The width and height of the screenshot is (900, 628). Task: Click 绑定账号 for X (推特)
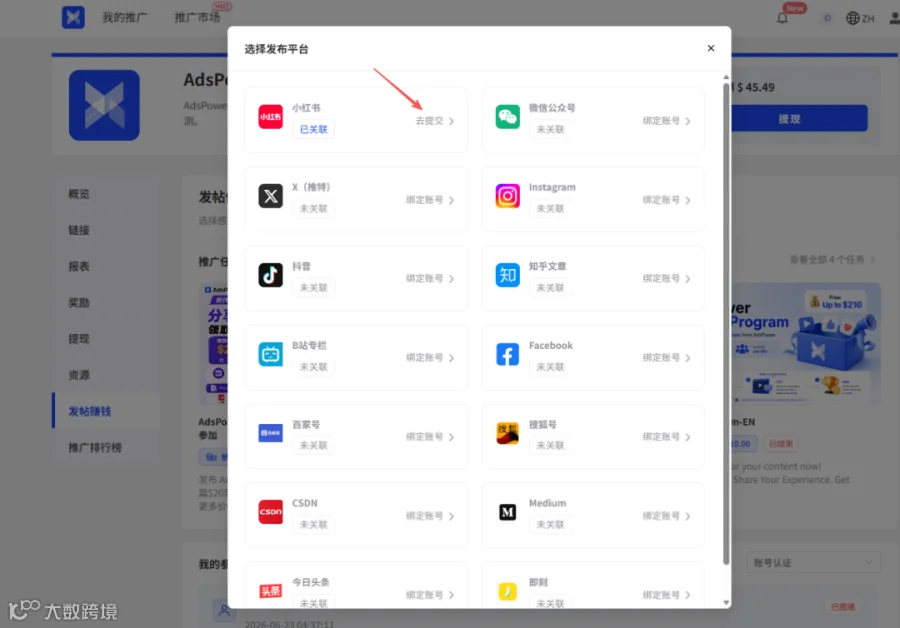pyautogui.click(x=430, y=200)
